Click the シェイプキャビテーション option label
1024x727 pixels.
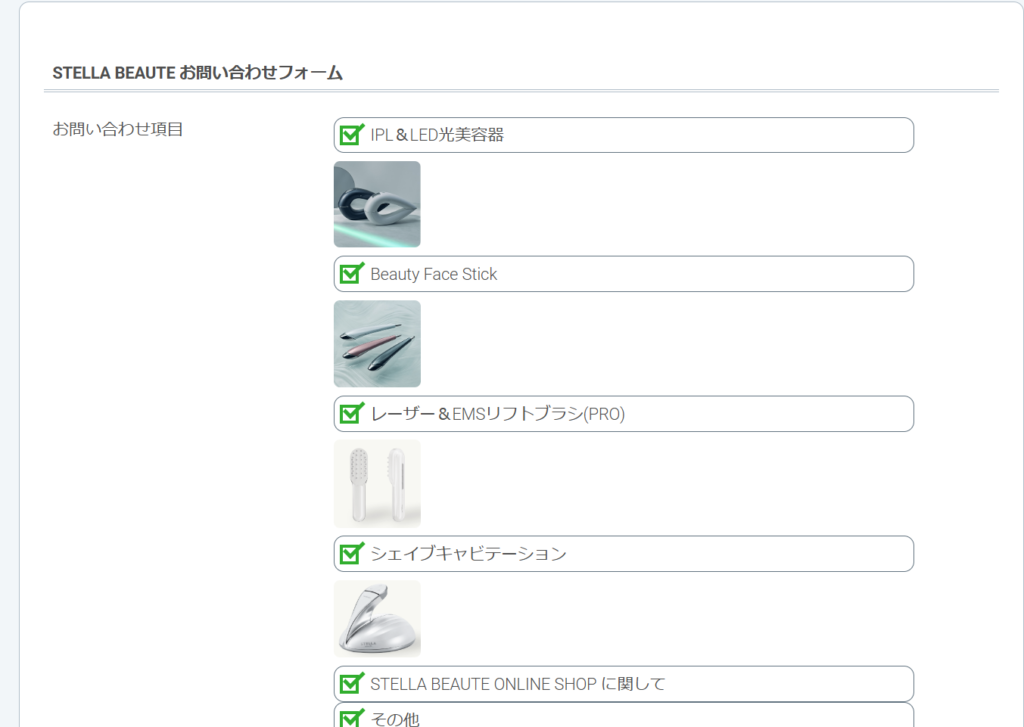click(x=468, y=554)
